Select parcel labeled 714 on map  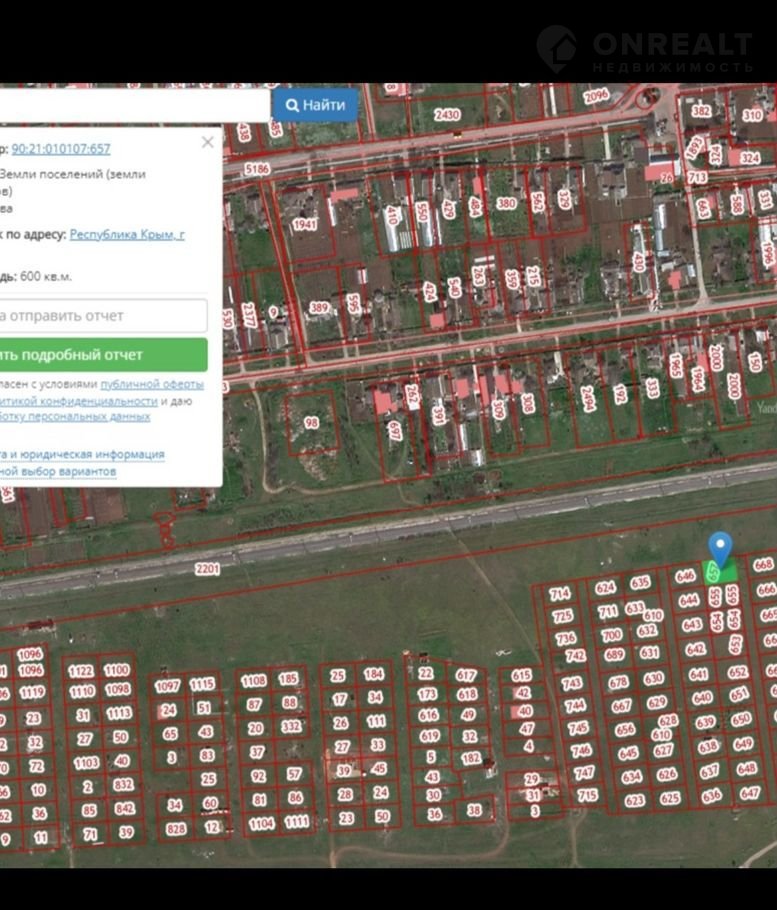click(x=560, y=594)
